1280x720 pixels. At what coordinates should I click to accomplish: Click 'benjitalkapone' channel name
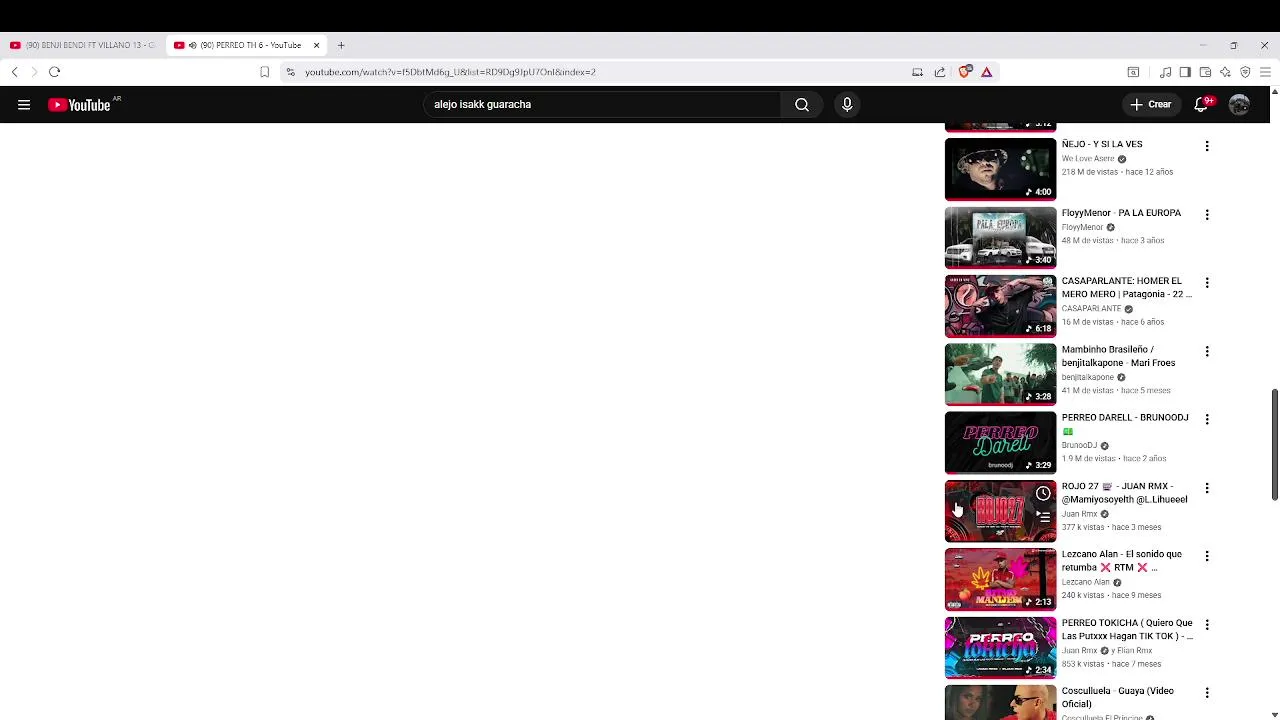(x=1088, y=378)
